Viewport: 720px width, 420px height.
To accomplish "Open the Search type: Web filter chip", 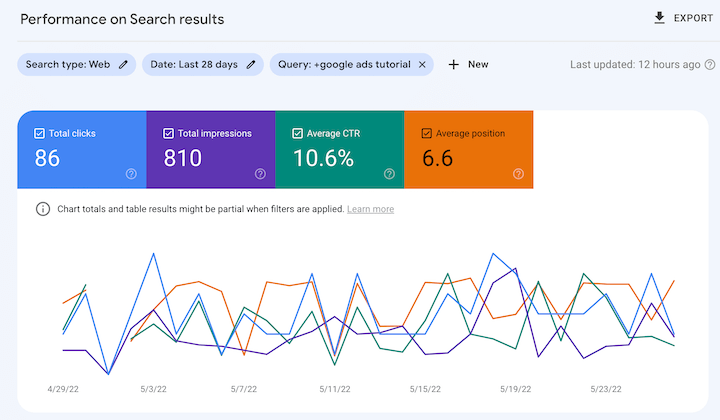I will pos(68,64).
